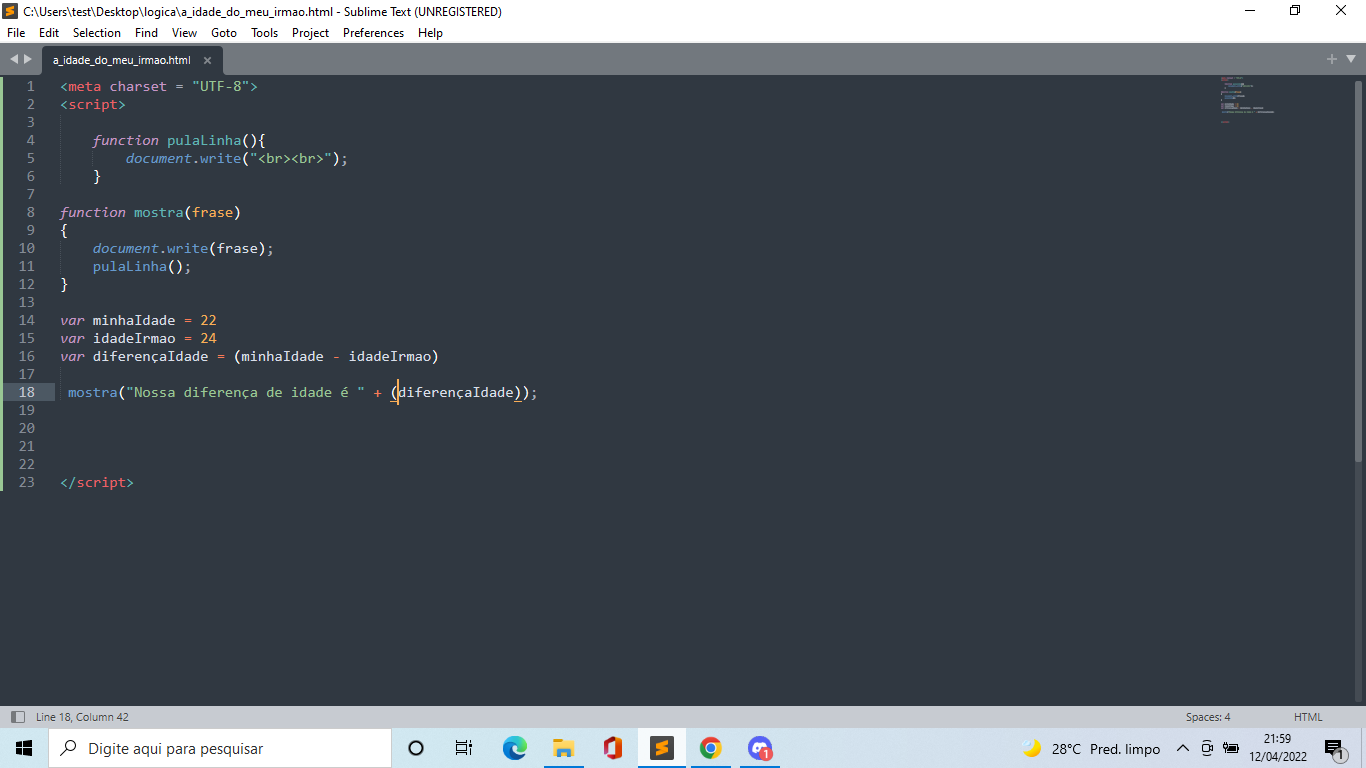Open the Edit menu
This screenshot has width=1366, height=768.
tap(49, 33)
